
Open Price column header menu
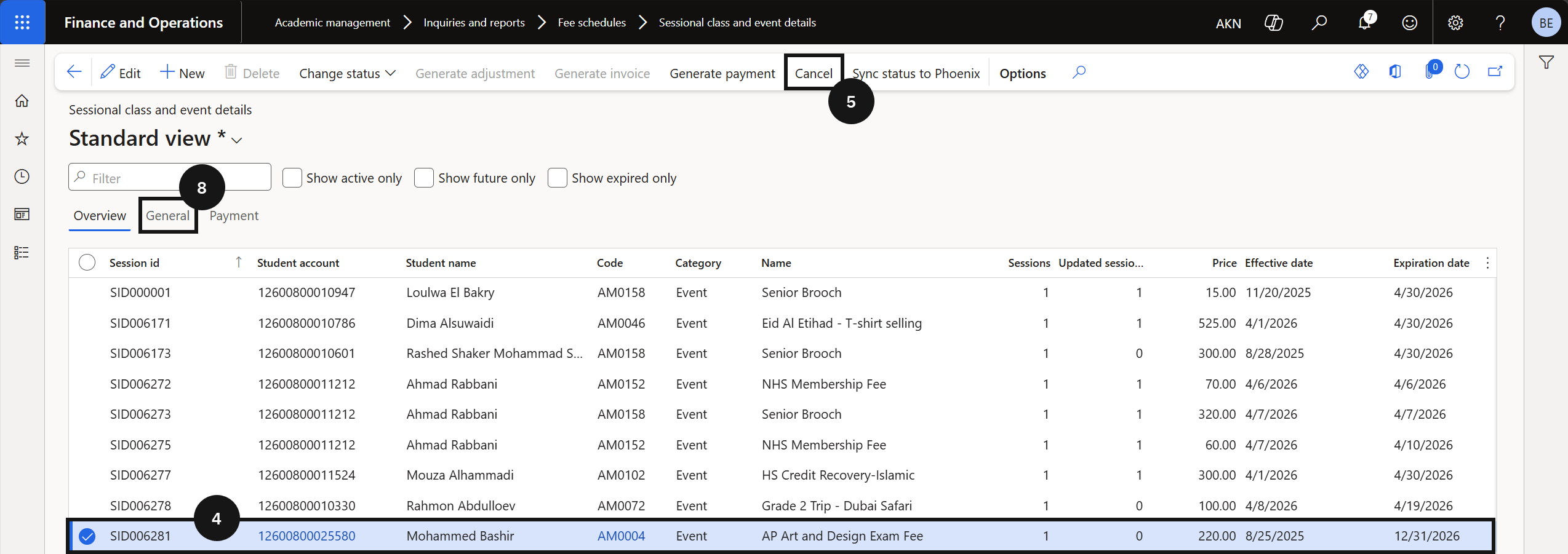pyautogui.click(x=1224, y=263)
